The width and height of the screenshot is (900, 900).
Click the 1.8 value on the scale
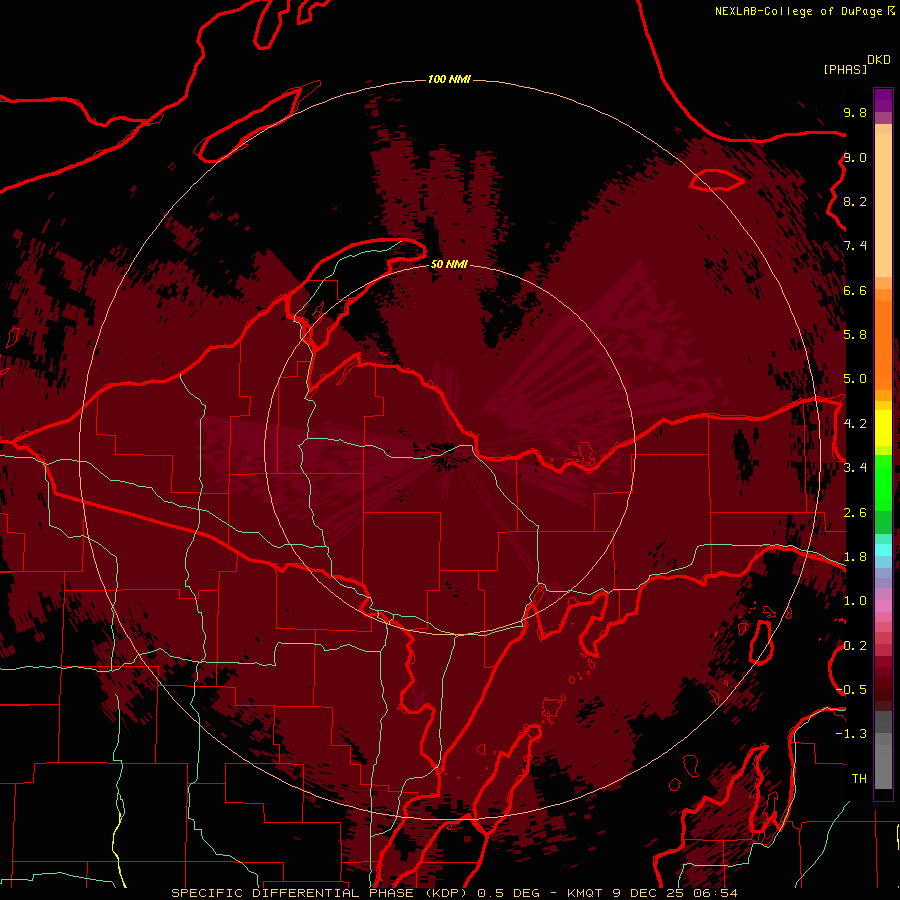pyautogui.click(x=855, y=557)
